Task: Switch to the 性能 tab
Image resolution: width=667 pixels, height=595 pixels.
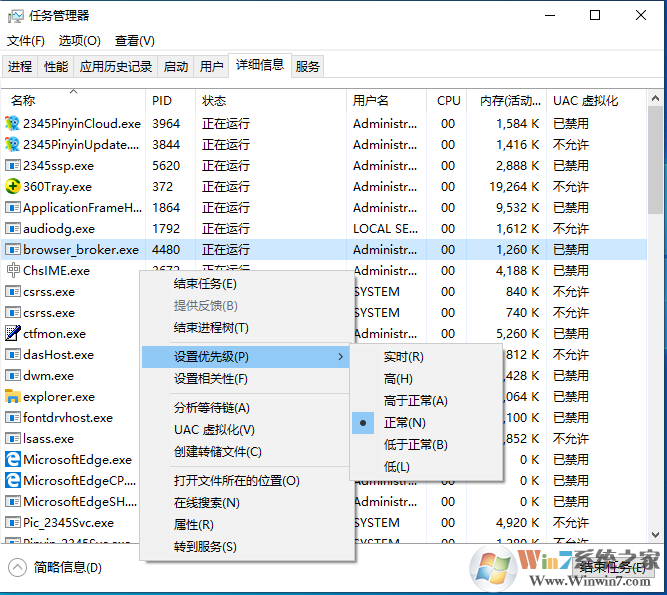Action: pyautogui.click(x=56, y=66)
